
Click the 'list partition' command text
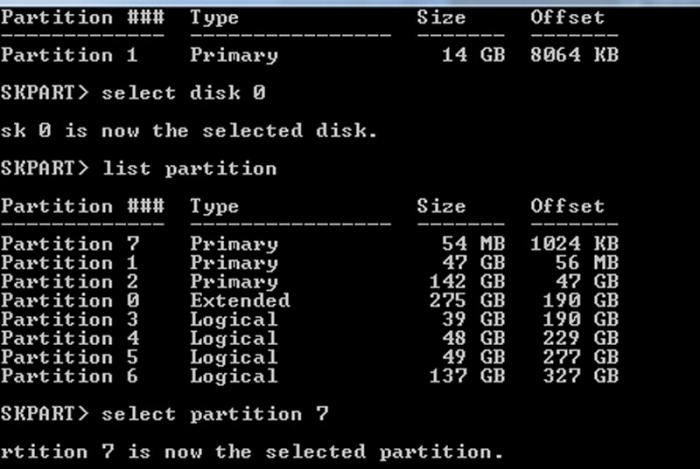189,168
